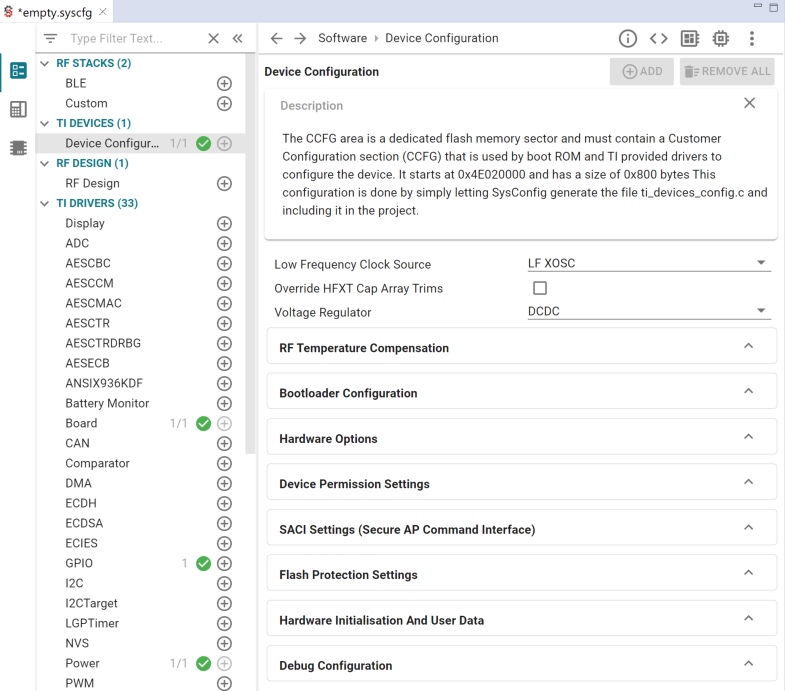Navigate back with the left arrow

pyautogui.click(x=277, y=39)
